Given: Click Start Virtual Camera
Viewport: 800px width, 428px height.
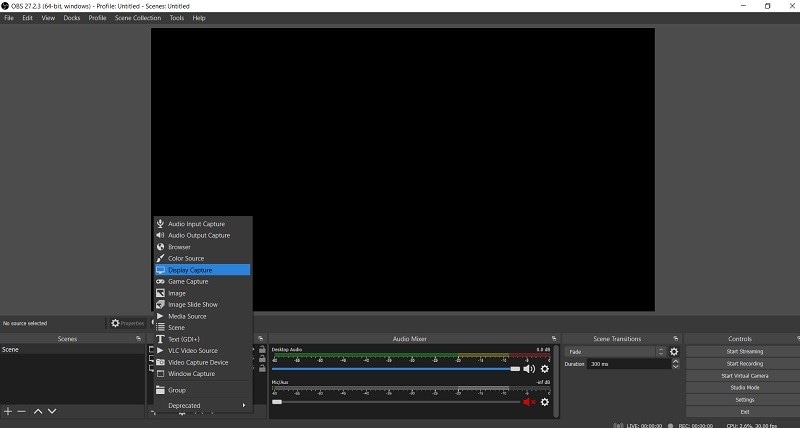Looking at the screenshot, I should [744, 376].
